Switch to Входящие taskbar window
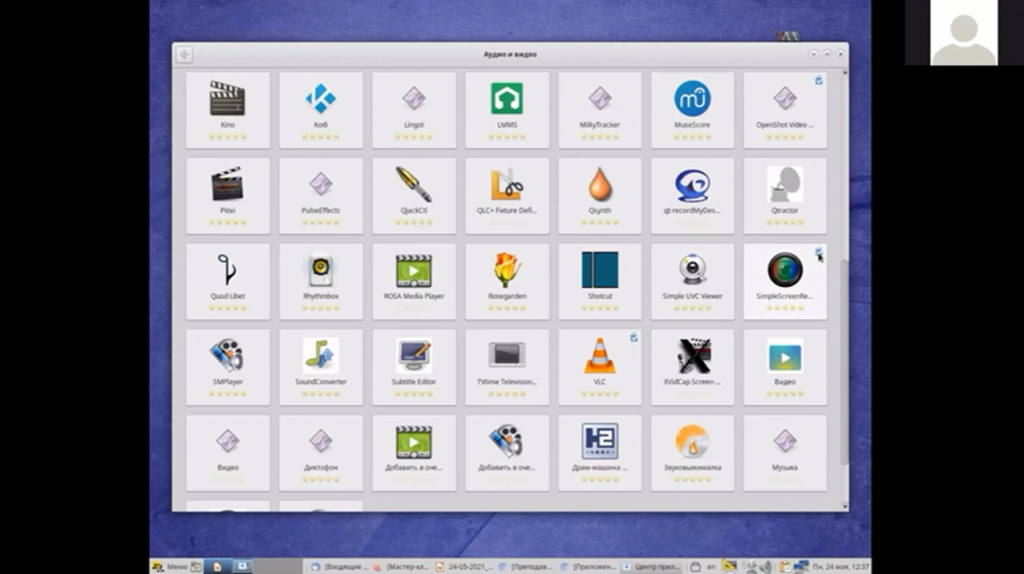 tap(340, 566)
